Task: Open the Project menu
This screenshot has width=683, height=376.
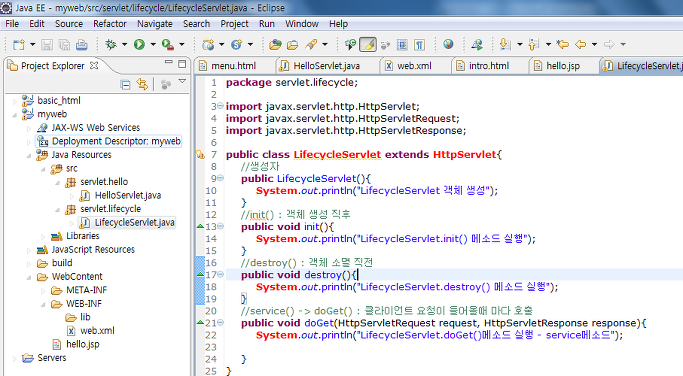Action: [x=234, y=24]
